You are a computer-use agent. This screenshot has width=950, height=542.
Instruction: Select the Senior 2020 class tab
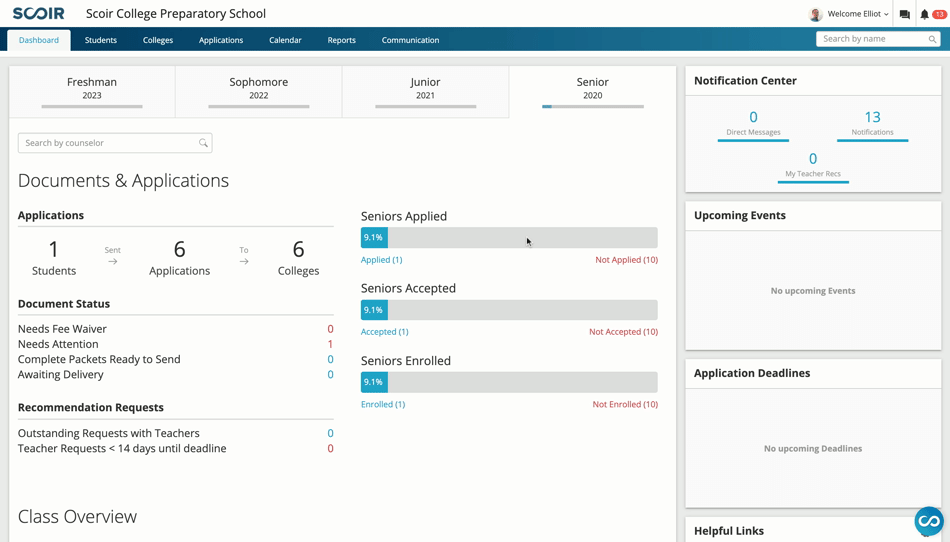[x=593, y=91]
